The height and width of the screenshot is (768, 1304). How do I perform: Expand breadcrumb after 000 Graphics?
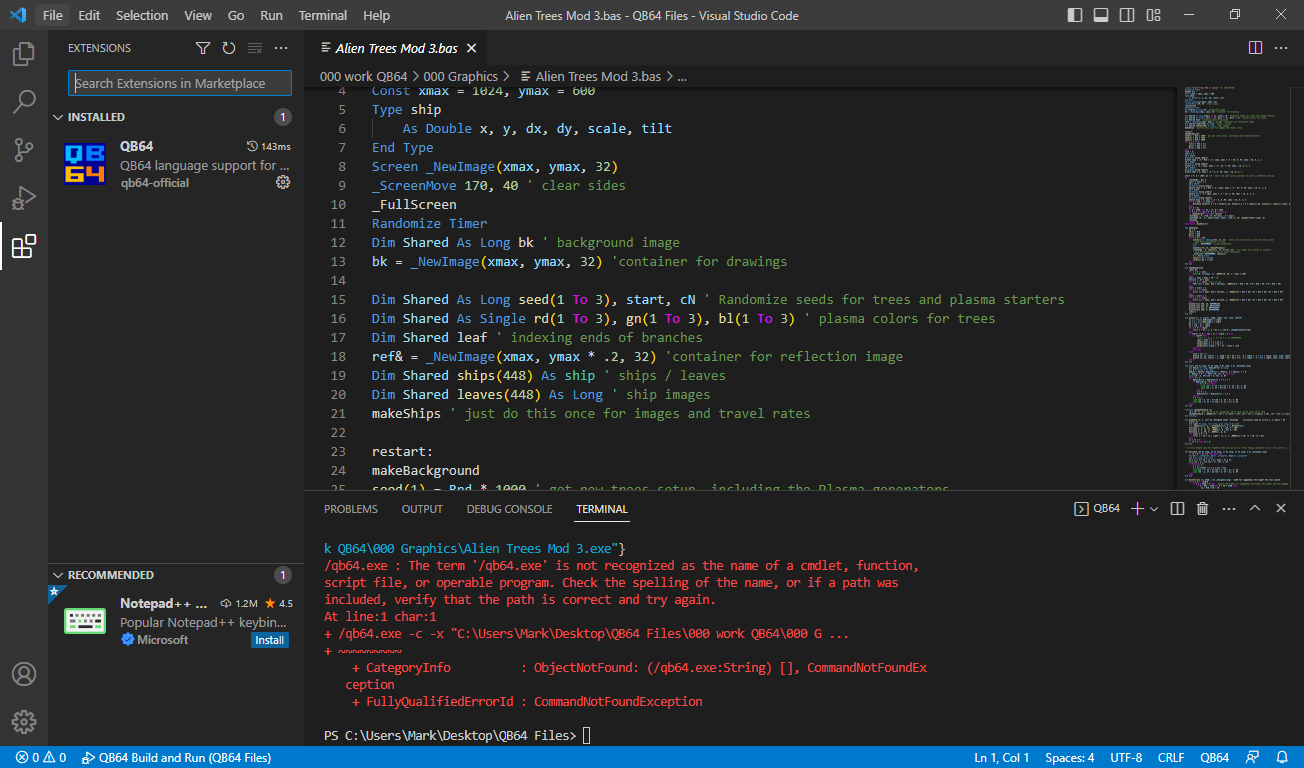[x=507, y=76]
